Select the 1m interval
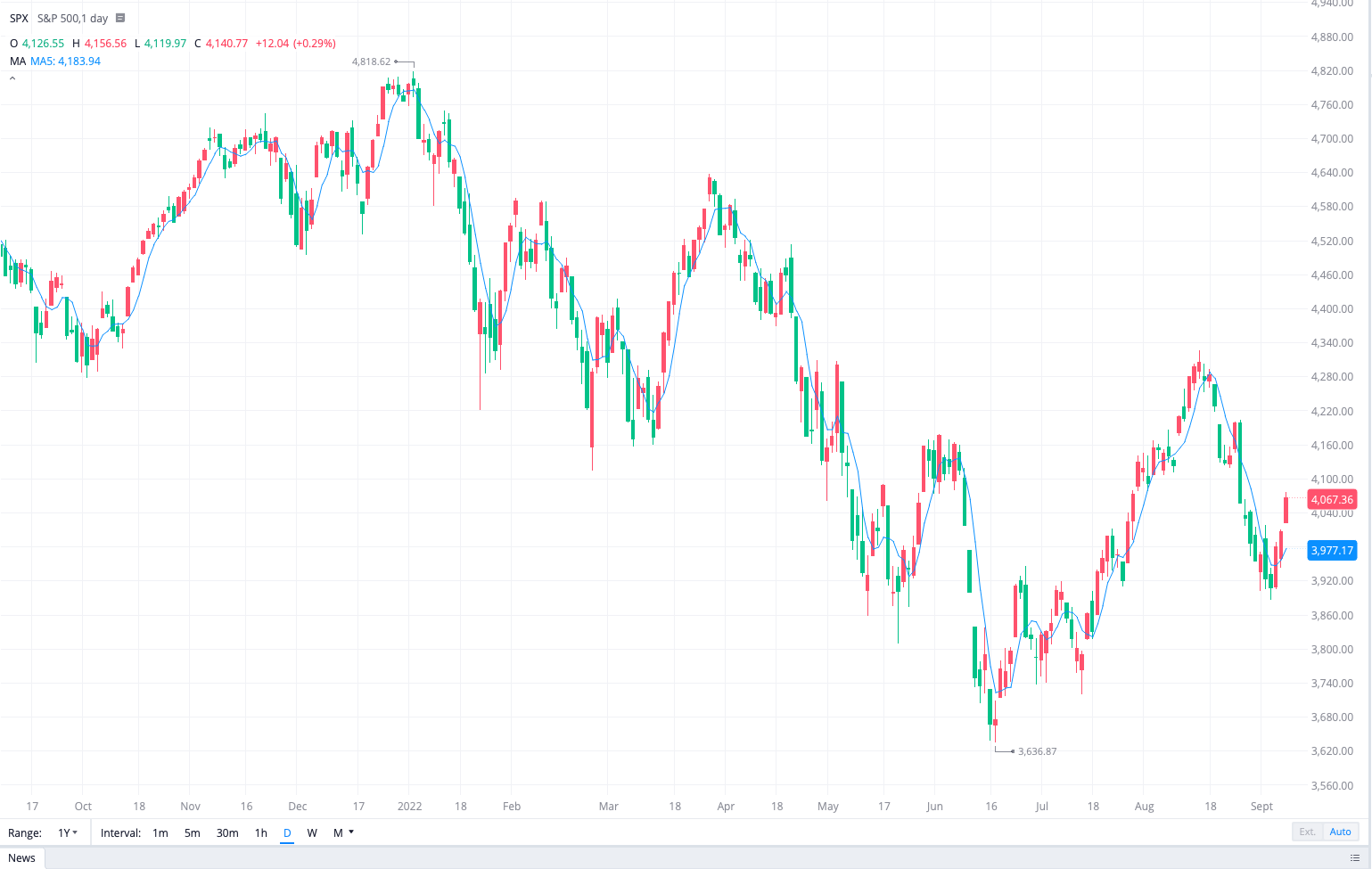 pyautogui.click(x=160, y=832)
